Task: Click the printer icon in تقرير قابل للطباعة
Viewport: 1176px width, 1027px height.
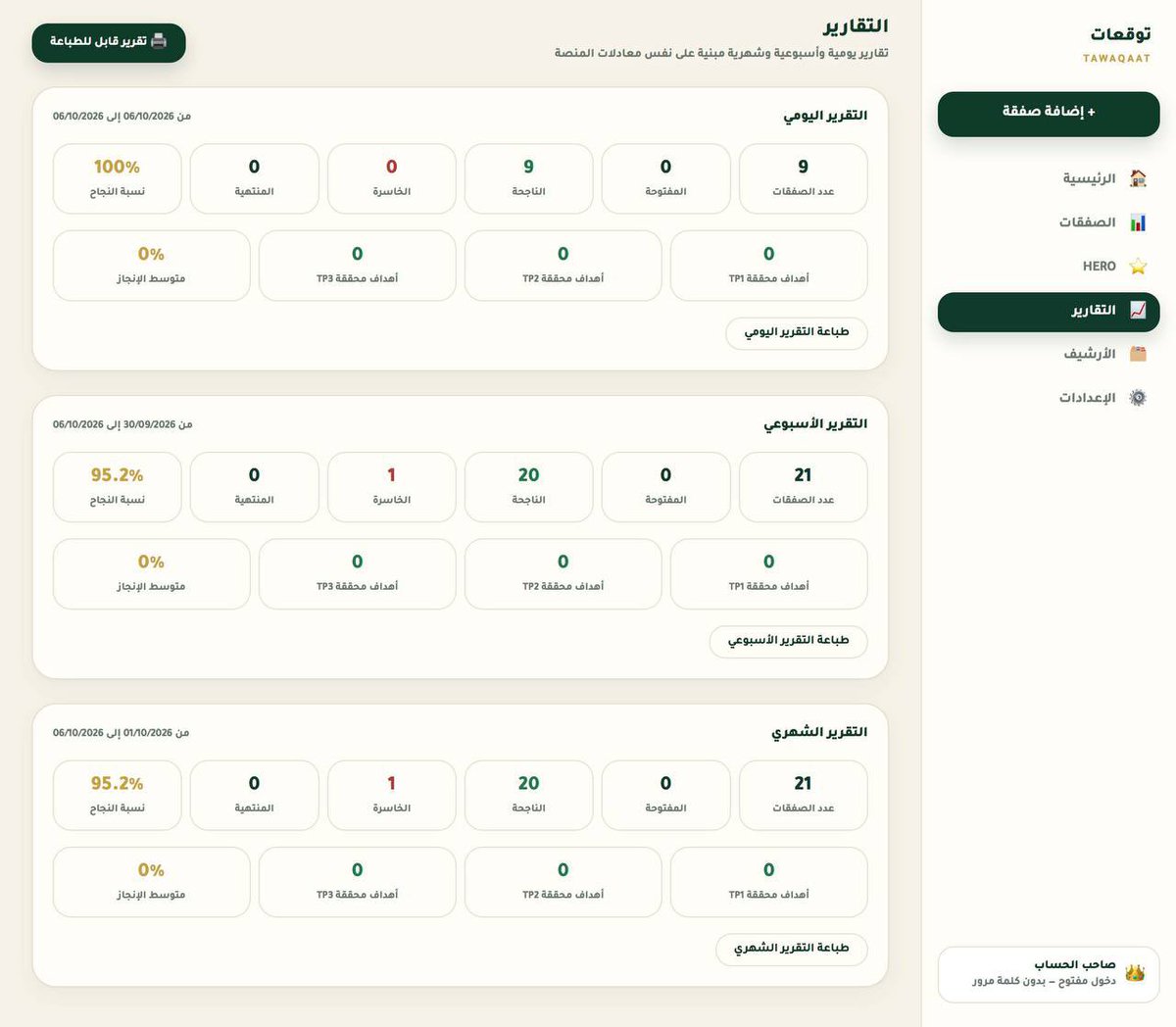Action: pyautogui.click(x=159, y=41)
